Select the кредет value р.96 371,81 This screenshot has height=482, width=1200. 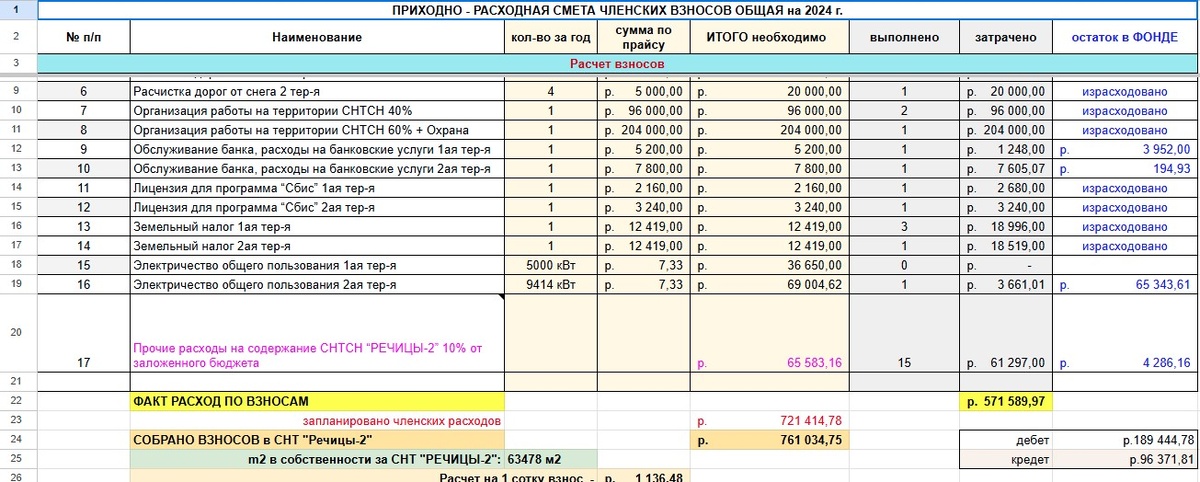tap(1125, 458)
